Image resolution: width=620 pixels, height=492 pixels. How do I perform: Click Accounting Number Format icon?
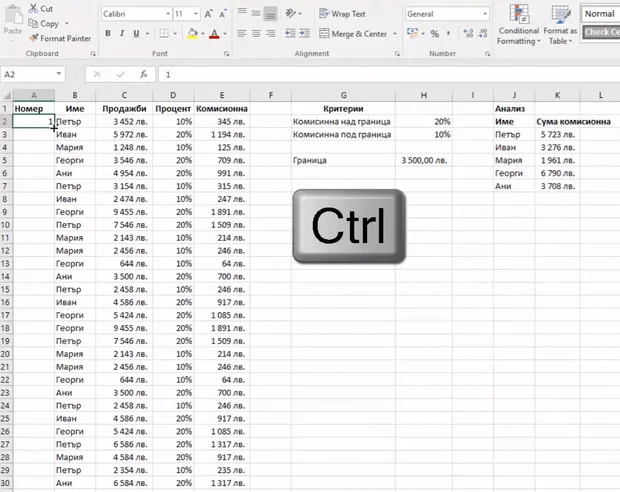click(x=412, y=34)
